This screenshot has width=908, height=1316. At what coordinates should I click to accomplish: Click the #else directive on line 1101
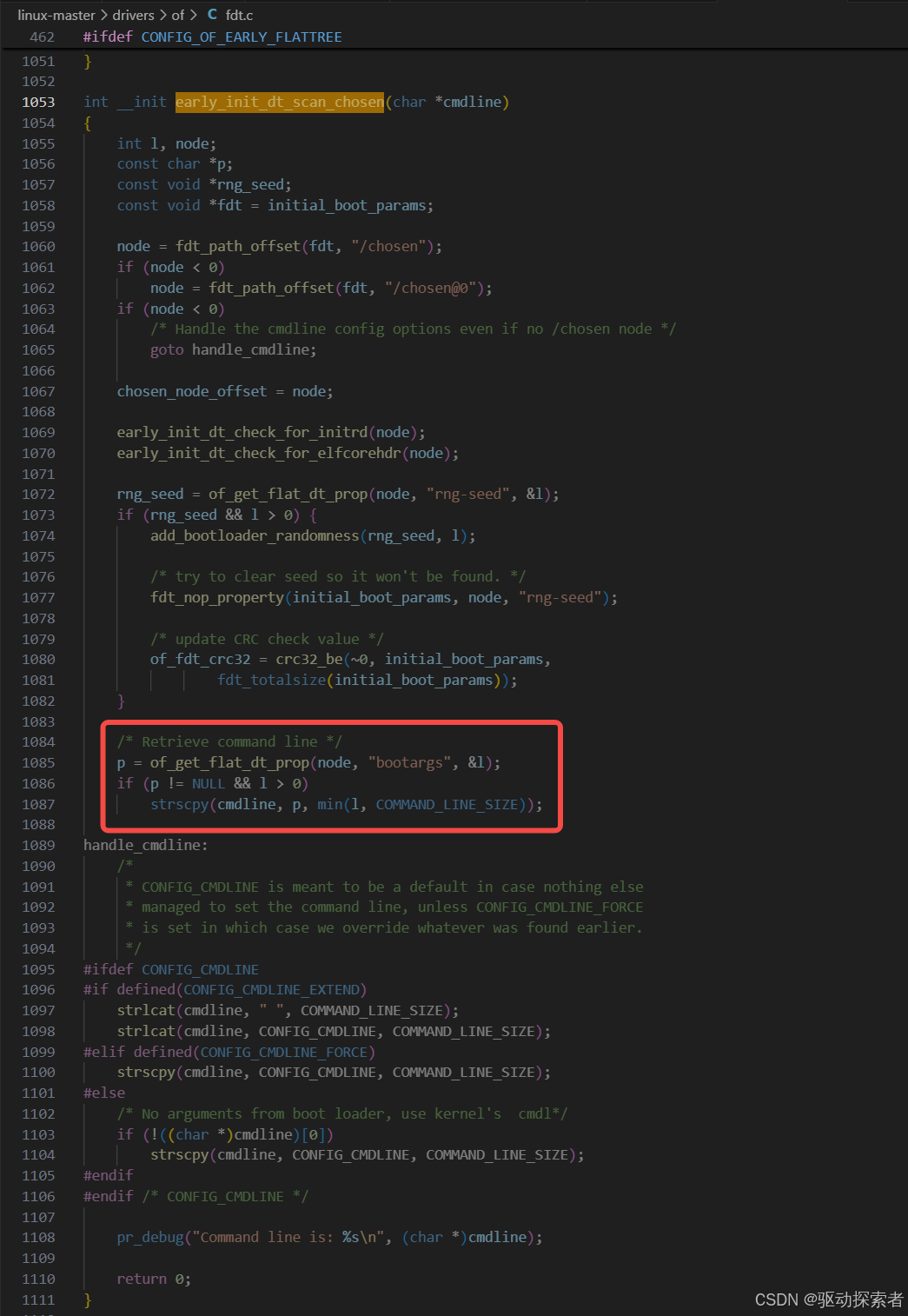104,1093
